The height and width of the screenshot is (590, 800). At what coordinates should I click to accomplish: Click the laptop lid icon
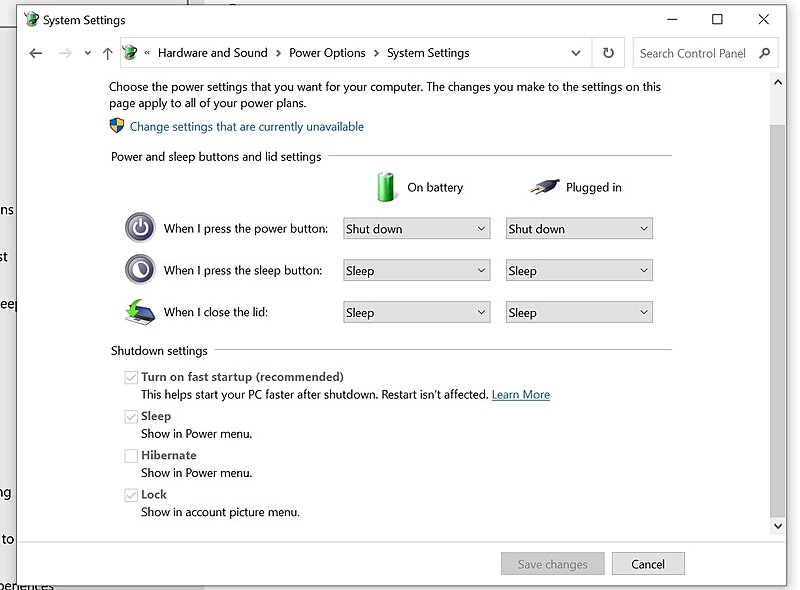140,312
